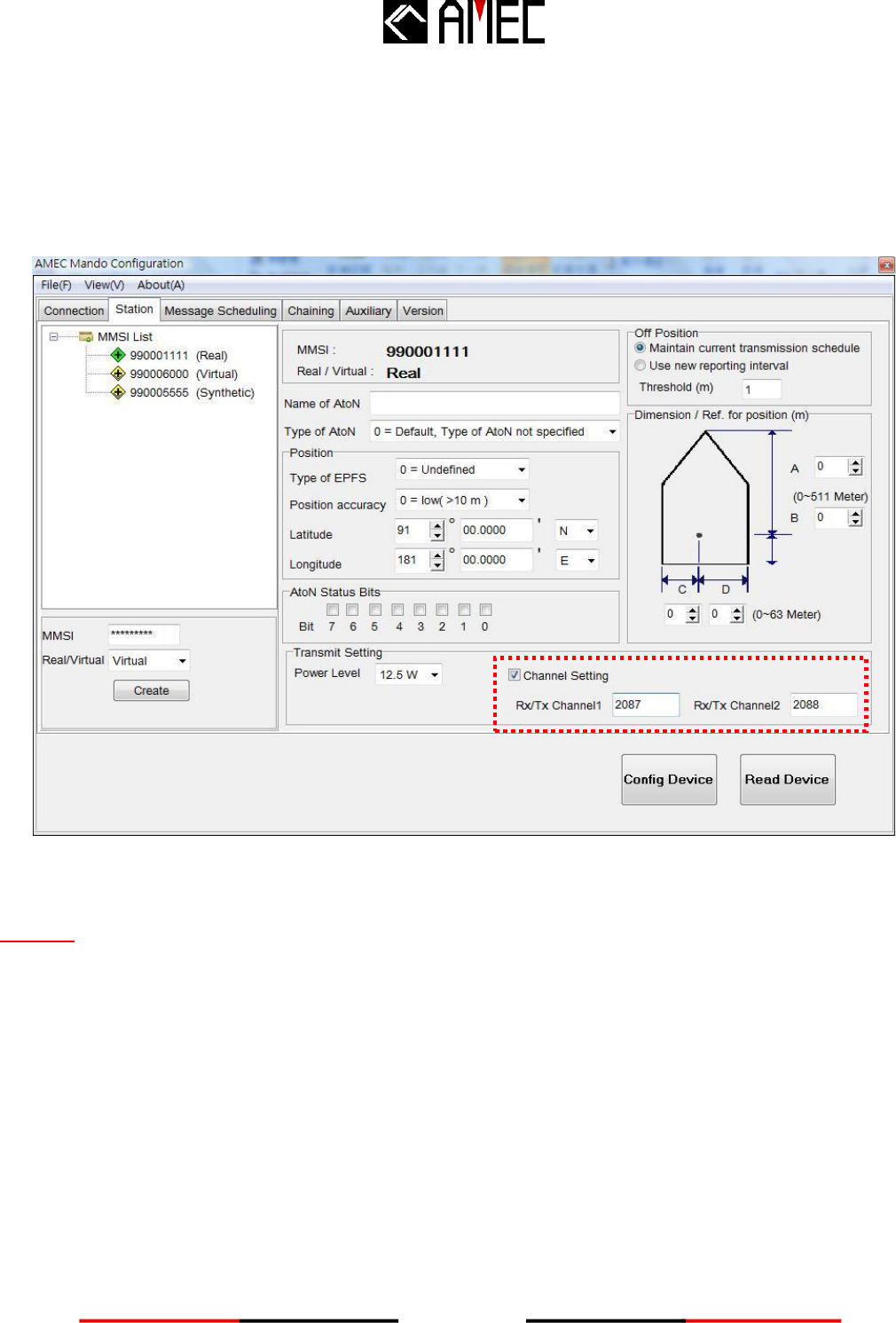896x1323 pixels.
Task: Select 990005555 (Synthetic) in MMSI list
Action: click(192, 392)
